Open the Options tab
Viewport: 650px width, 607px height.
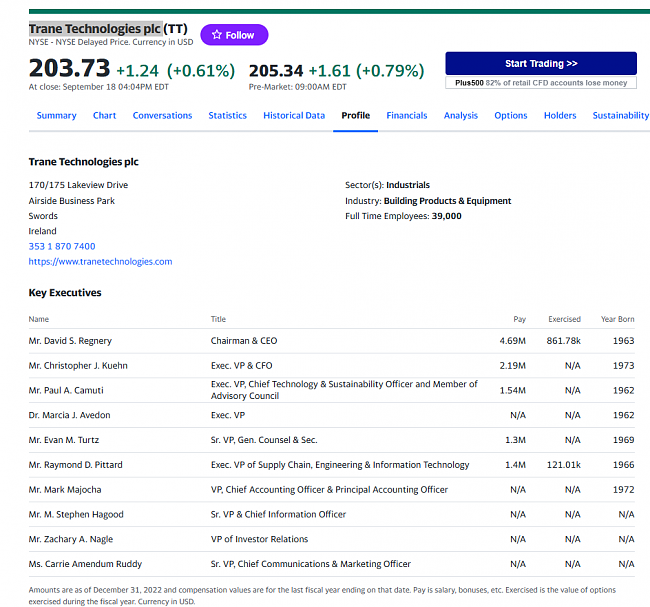[511, 116]
